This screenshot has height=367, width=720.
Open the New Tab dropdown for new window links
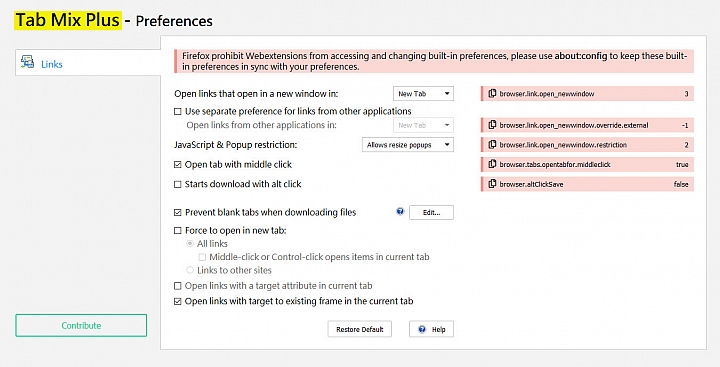[x=423, y=94]
